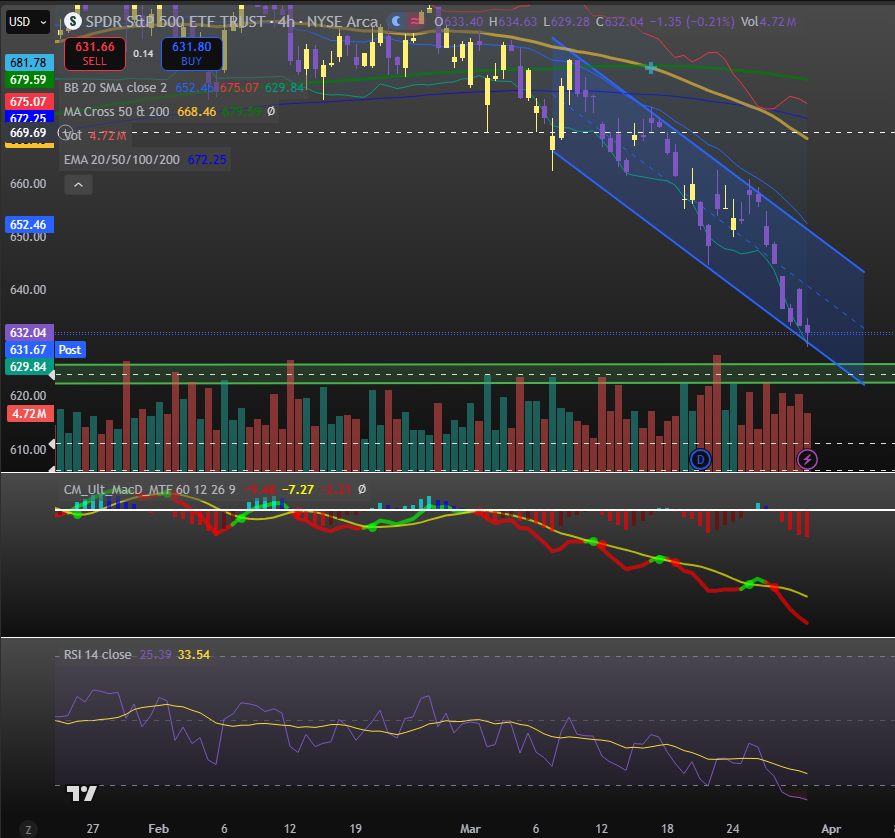The width and height of the screenshot is (895, 838).
Task: Click the Z timezone button
Action: (28, 829)
